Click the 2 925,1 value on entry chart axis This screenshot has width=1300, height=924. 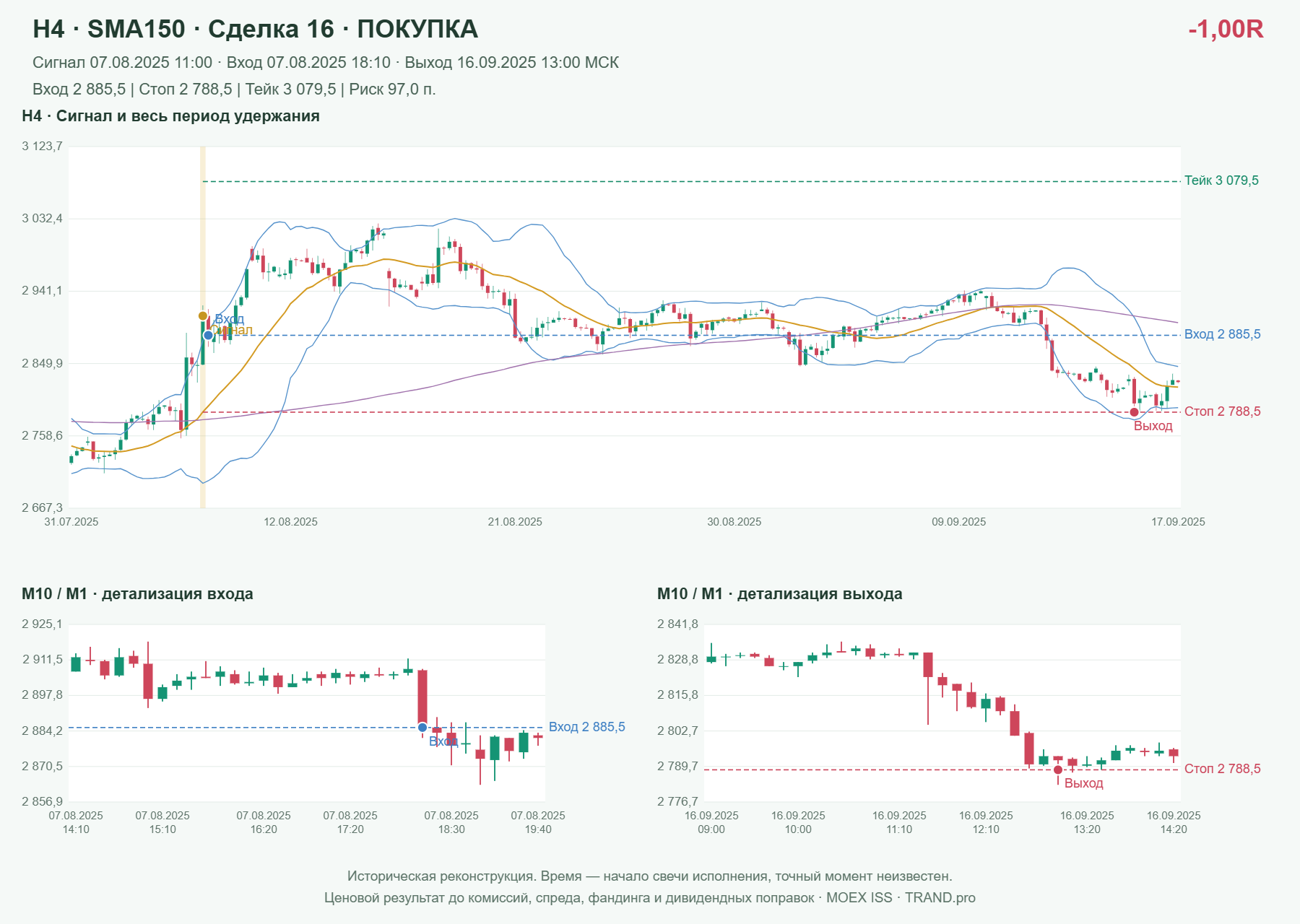[42, 624]
